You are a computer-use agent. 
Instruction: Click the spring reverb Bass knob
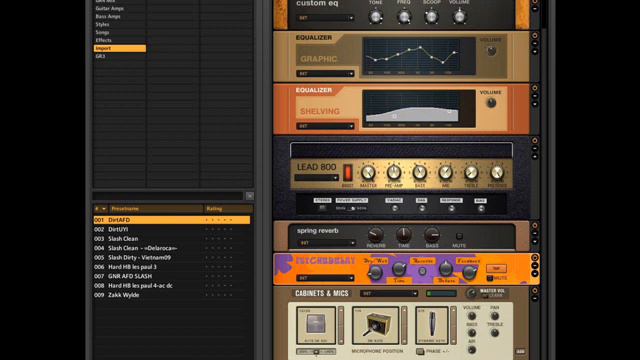click(432, 235)
